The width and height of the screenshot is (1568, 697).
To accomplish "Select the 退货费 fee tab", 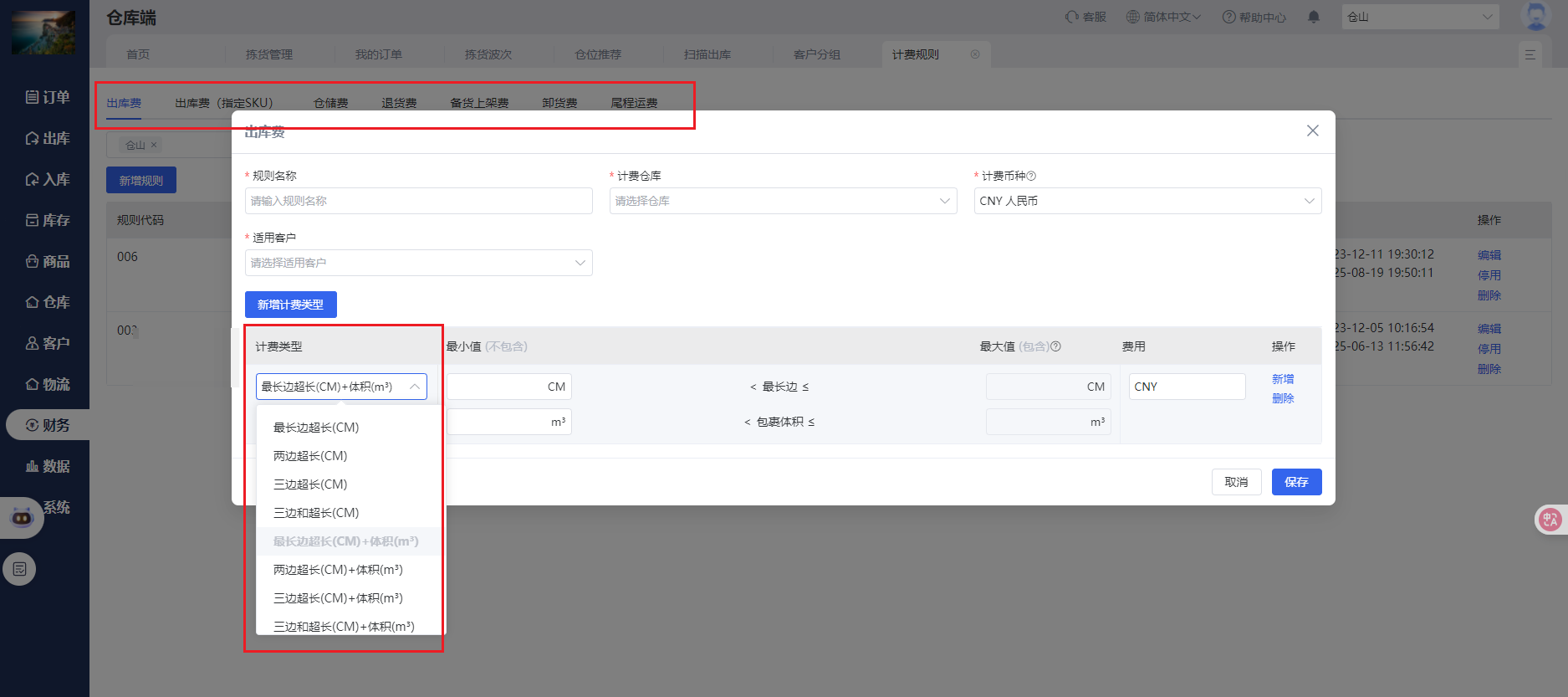I will [400, 103].
